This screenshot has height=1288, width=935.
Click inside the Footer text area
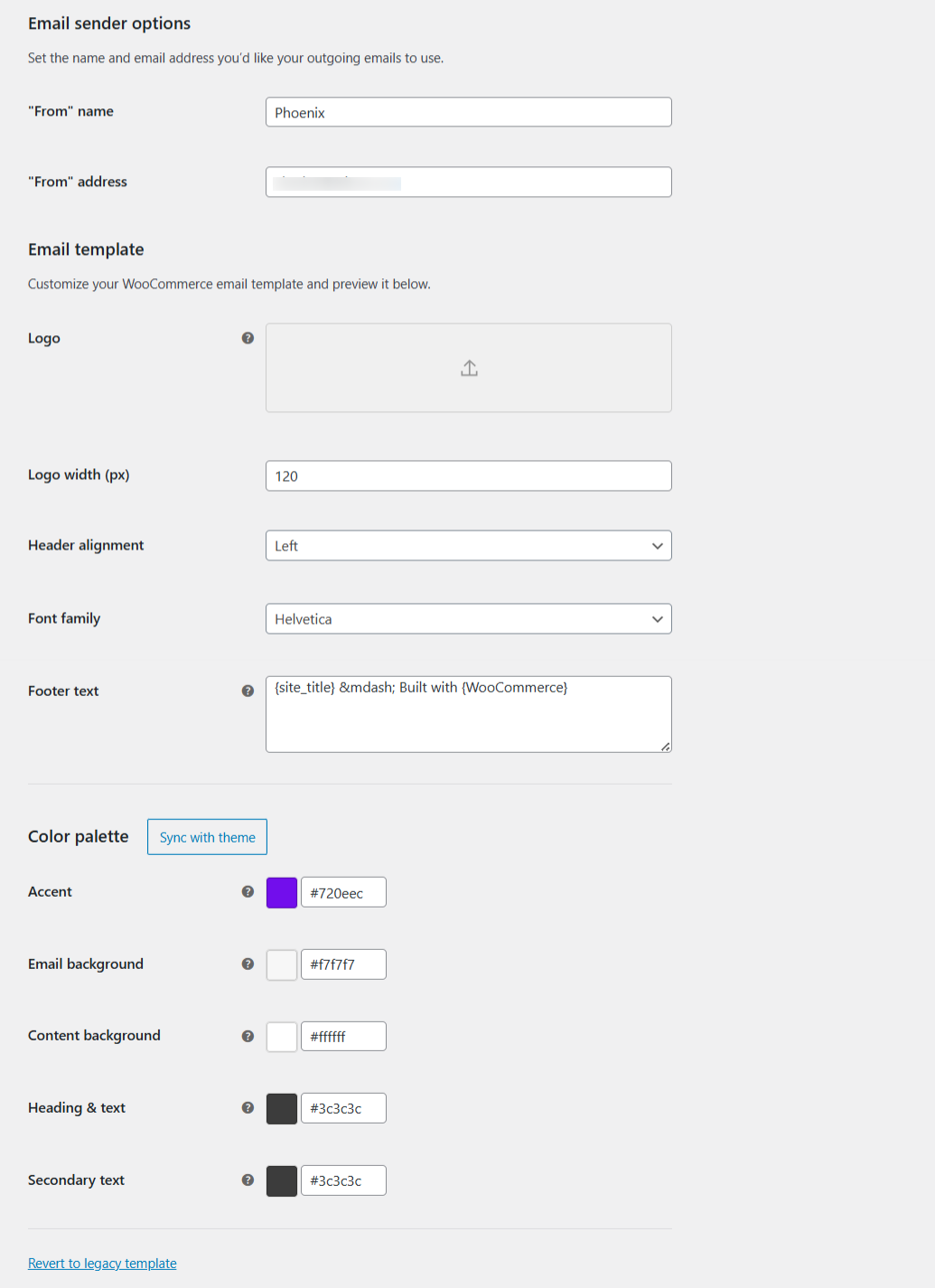(x=468, y=713)
